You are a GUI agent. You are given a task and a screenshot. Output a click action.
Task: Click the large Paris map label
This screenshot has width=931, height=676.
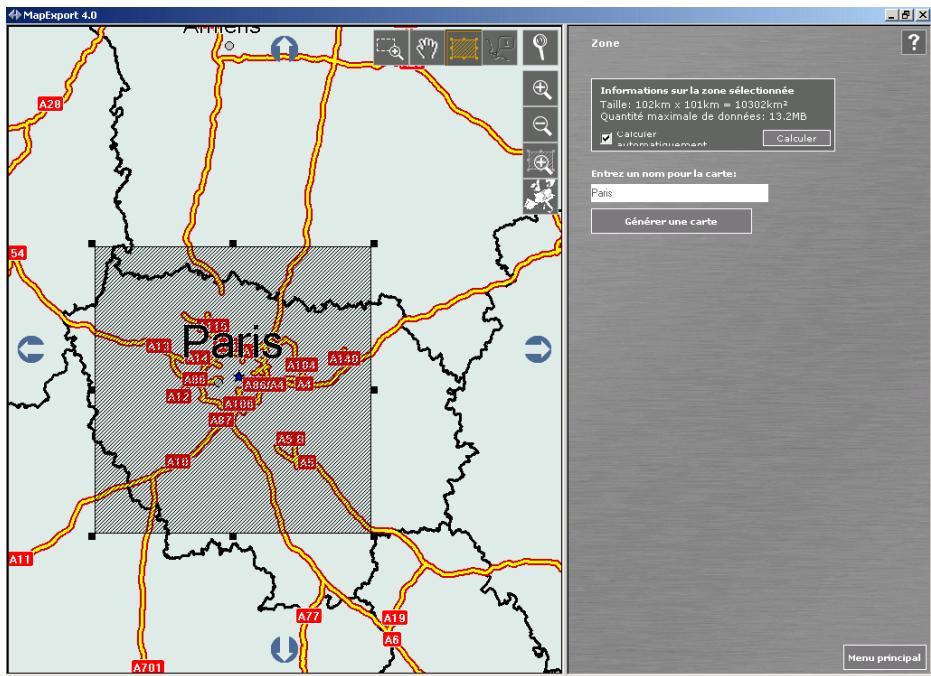pos(232,341)
